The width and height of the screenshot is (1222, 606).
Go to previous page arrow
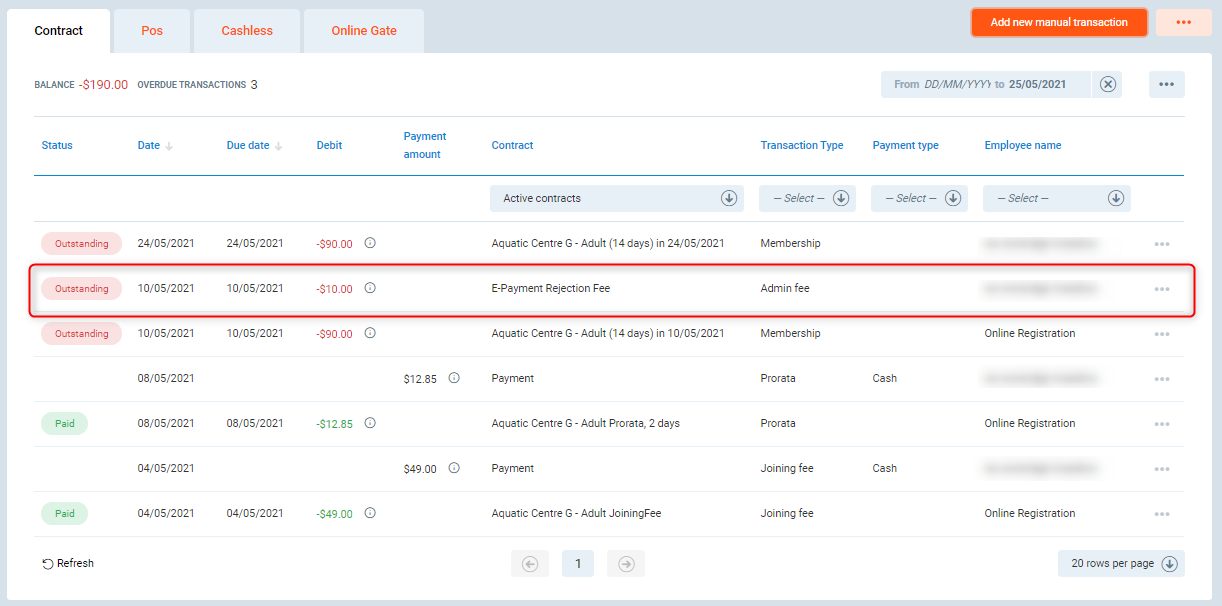pyautogui.click(x=530, y=564)
